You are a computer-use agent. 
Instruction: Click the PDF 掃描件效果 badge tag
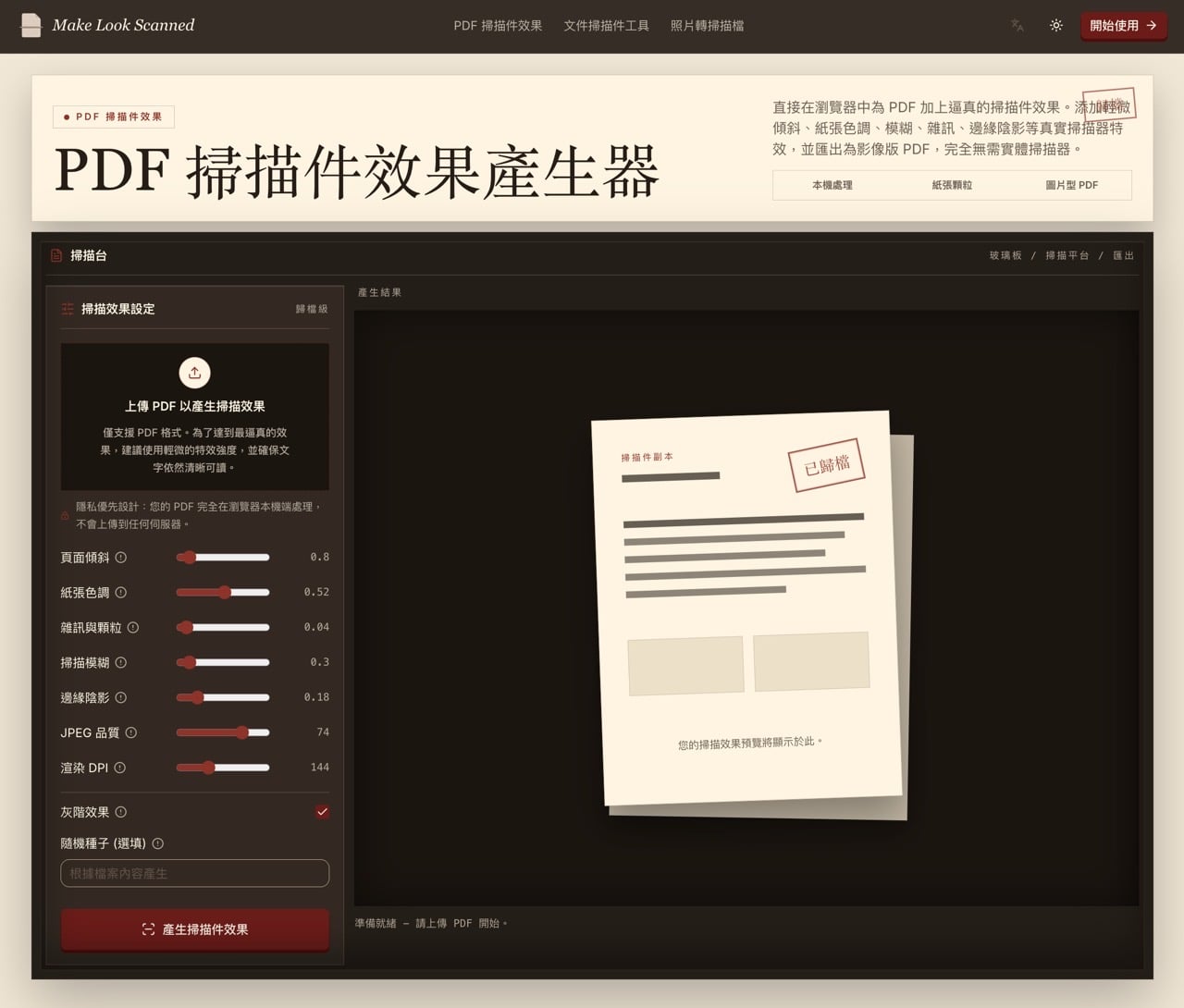click(114, 117)
